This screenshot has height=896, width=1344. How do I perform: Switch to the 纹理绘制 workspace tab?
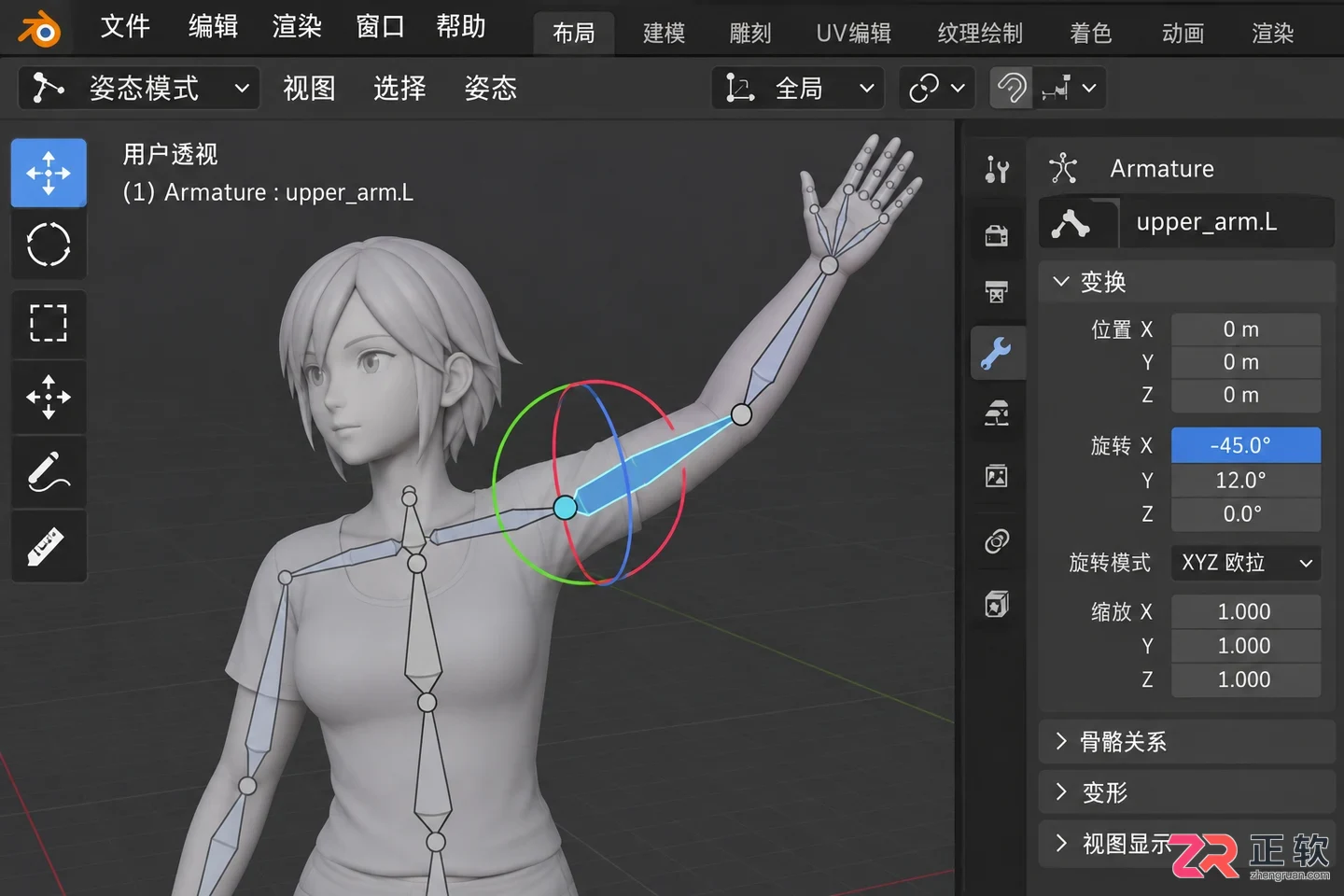coord(980,34)
